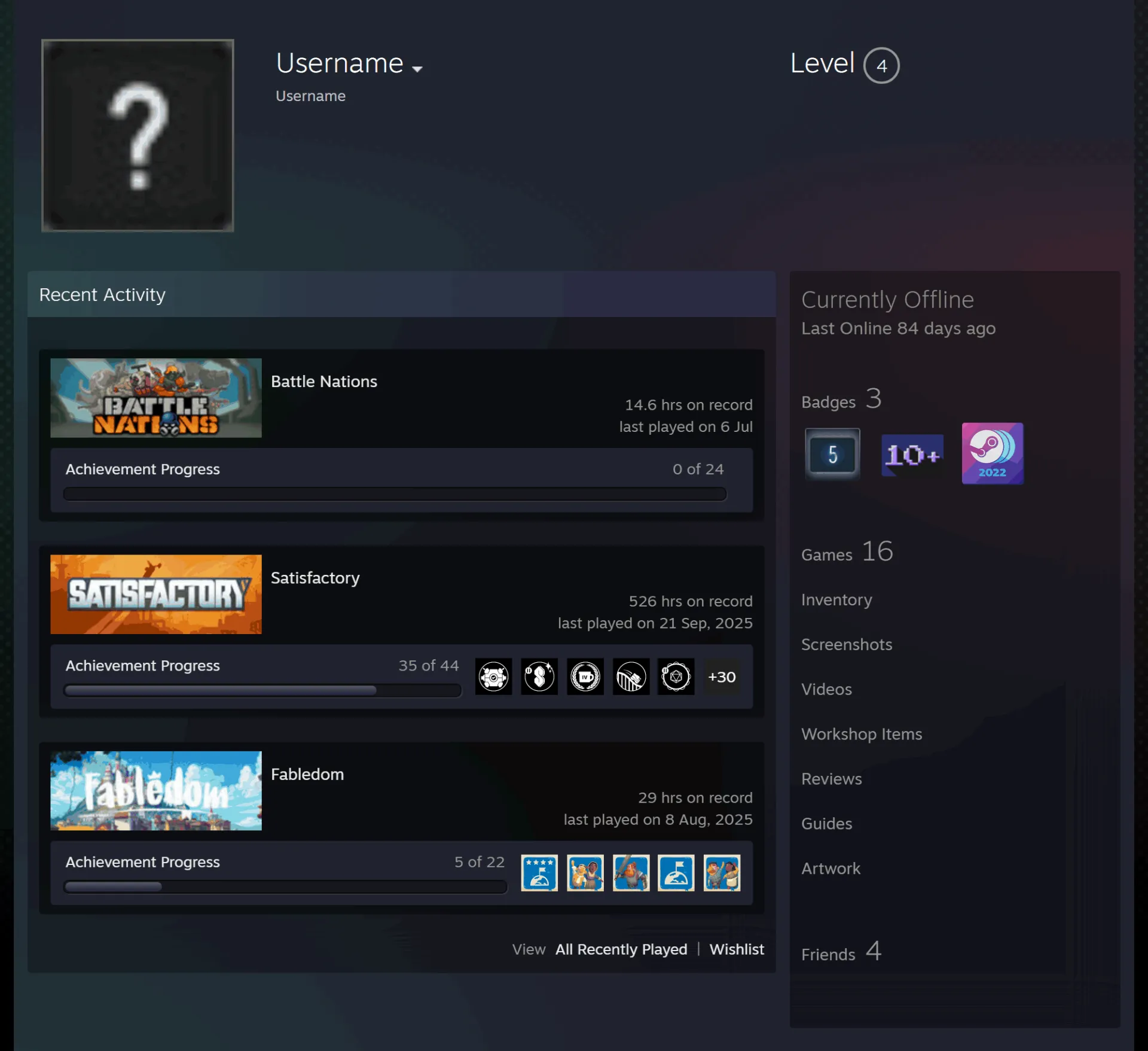Open the Battle Nations game banner
This screenshot has width=1148, height=1051.
point(156,398)
